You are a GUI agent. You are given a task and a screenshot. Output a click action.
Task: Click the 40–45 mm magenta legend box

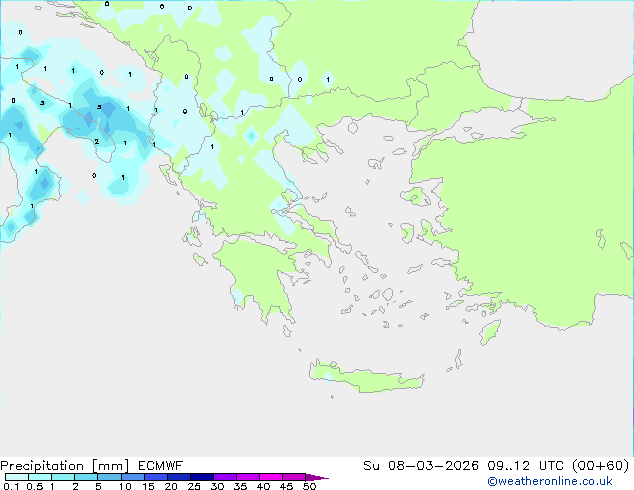[271, 477]
